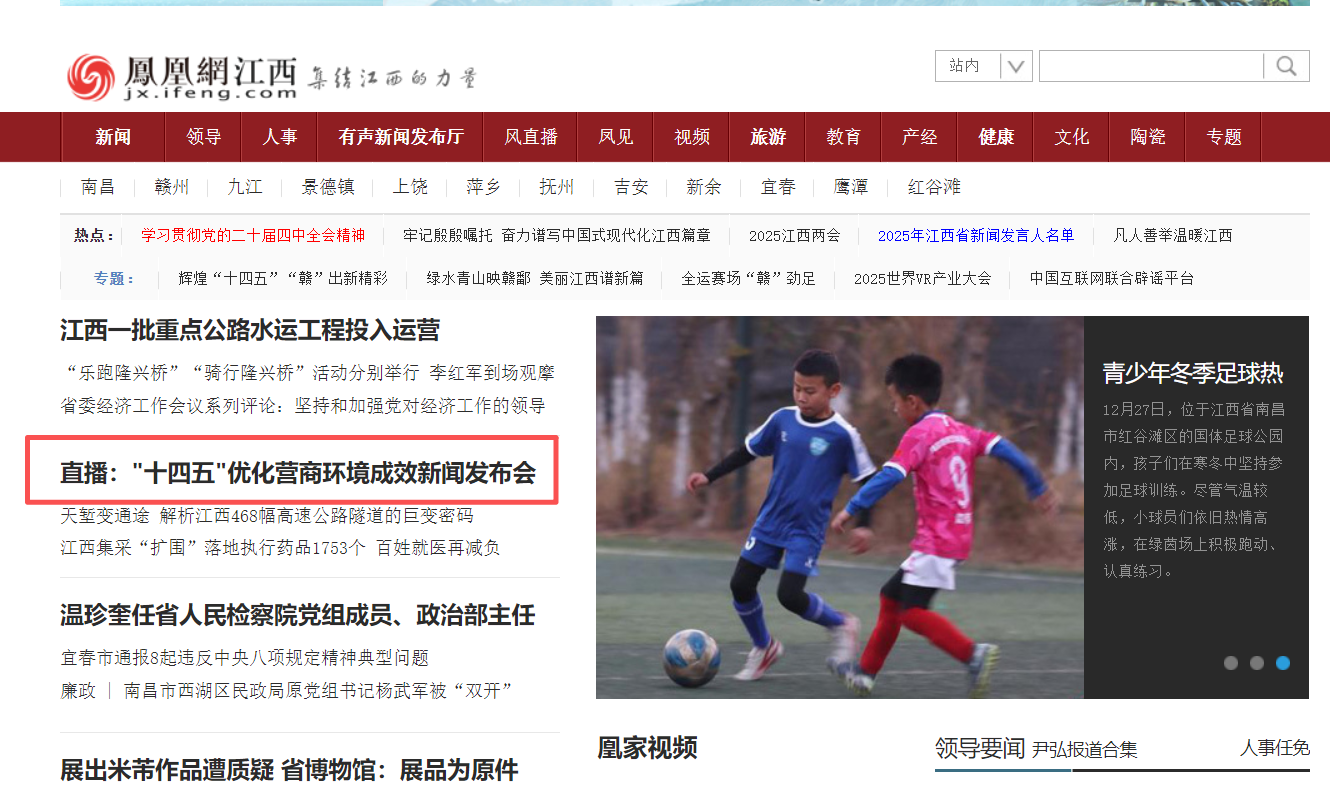Open 尹弘报道合集 link

coord(1085,750)
